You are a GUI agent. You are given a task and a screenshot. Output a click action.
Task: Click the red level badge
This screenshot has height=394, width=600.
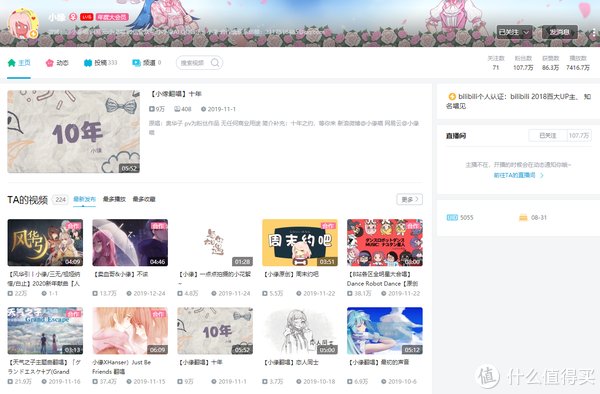pyautogui.click(x=86, y=17)
